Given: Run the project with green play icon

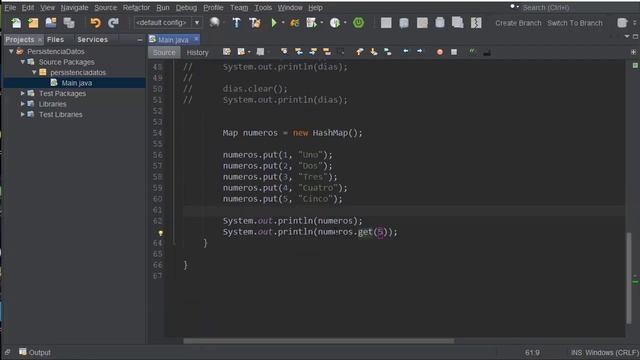Looking at the screenshot, I should (274, 23).
